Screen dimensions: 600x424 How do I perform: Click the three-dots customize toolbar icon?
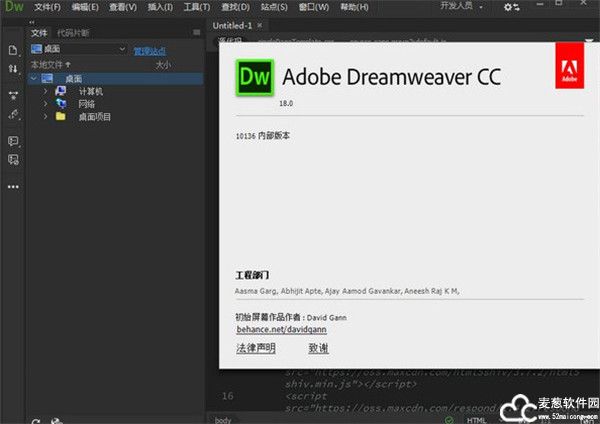point(13,186)
